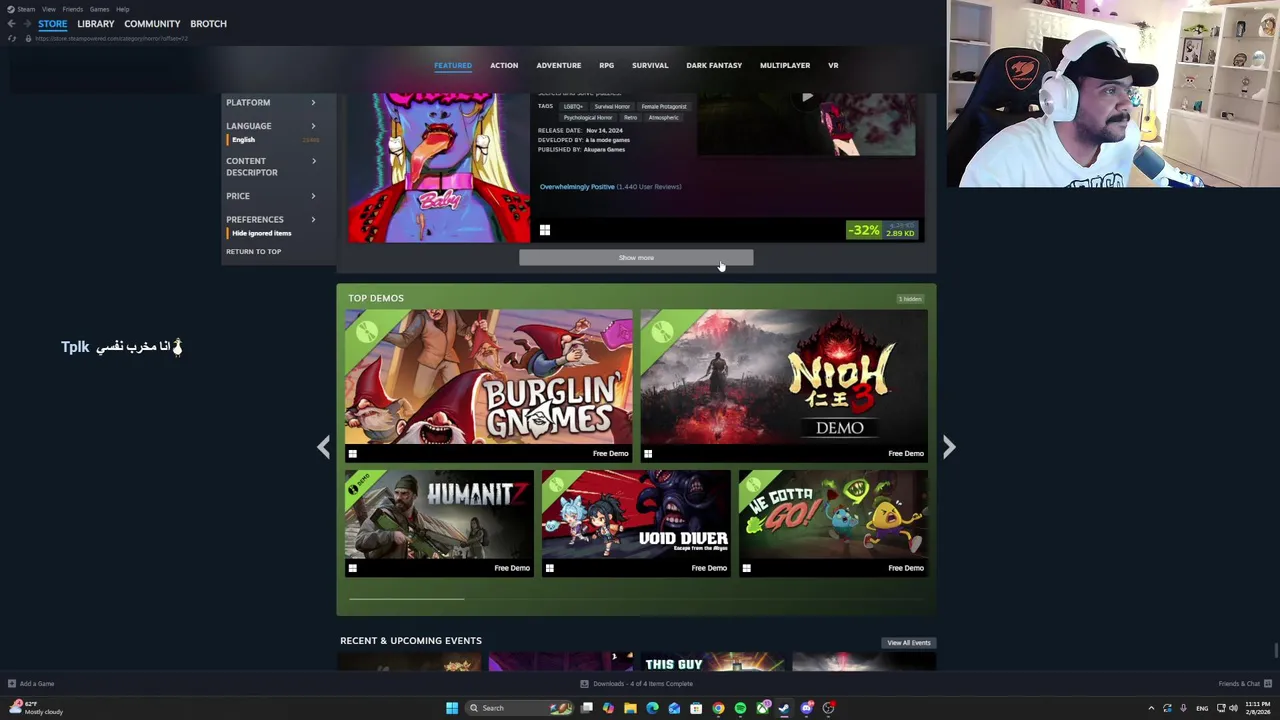Open the Games menu
The height and width of the screenshot is (720, 1280).
[99, 9]
